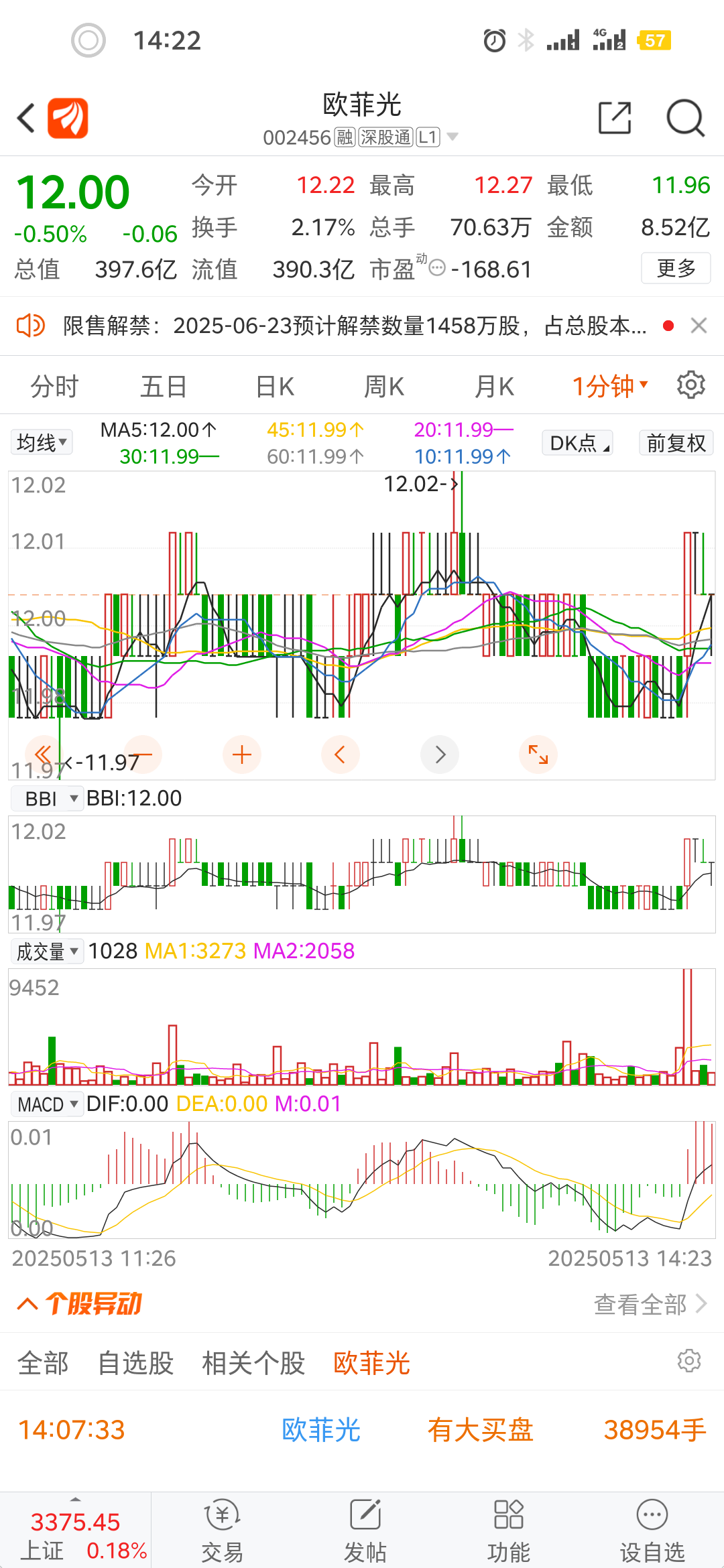Select 欧菲光 filter tab
Viewport: 724px width, 1568px height.
click(x=371, y=1363)
